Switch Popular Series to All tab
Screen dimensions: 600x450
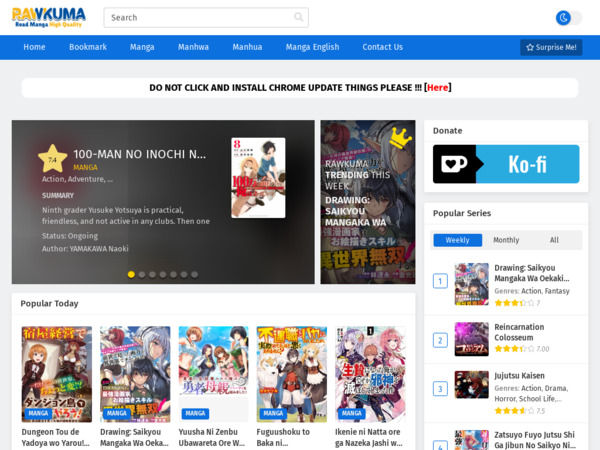point(554,240)
